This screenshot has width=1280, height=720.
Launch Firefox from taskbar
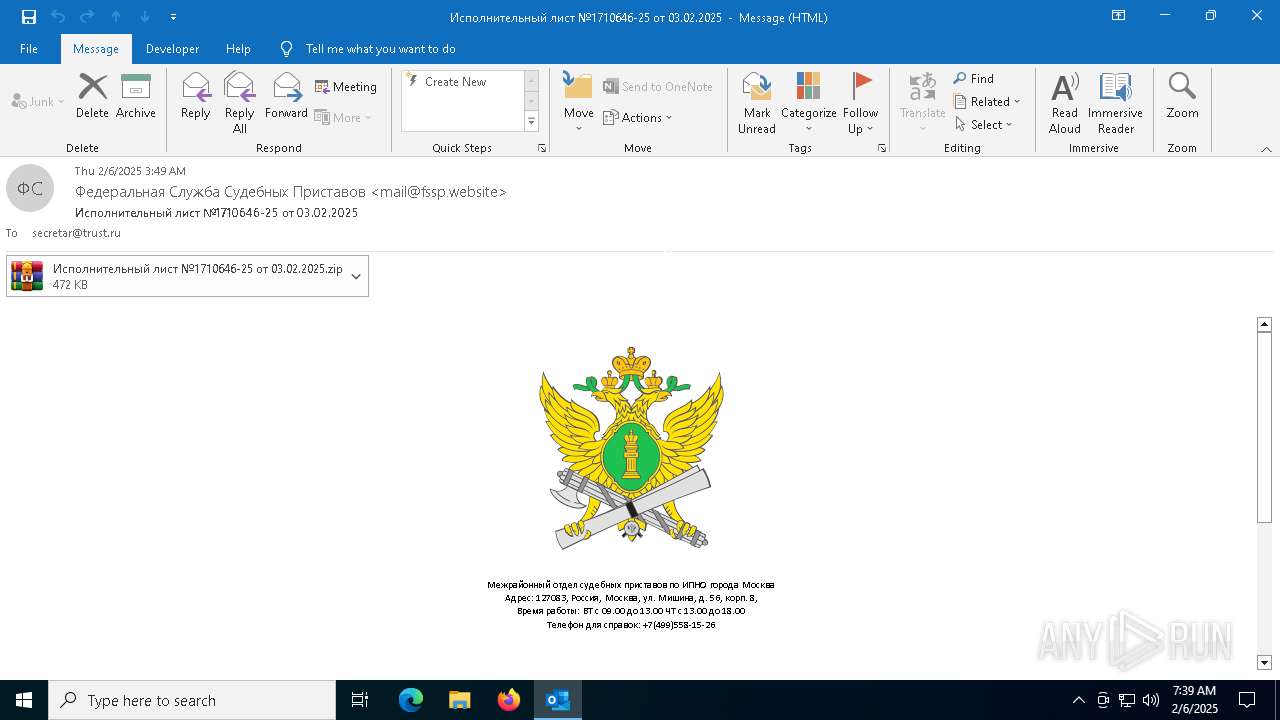click(509, 700)
